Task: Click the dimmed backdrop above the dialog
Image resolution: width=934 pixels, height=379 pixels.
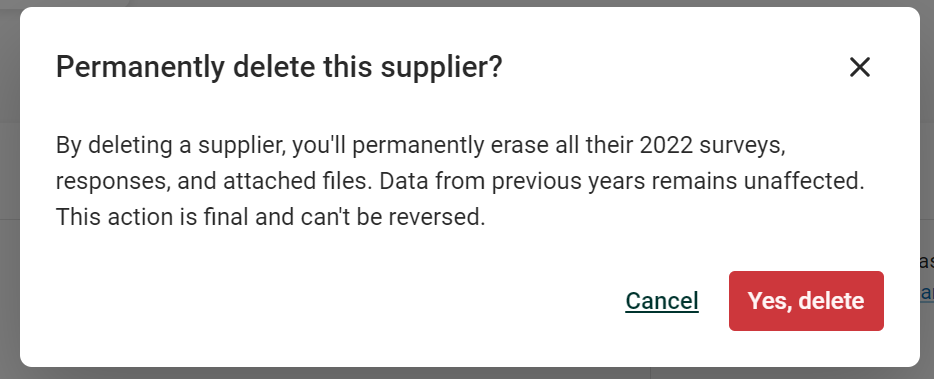Action: coord(467,3)
